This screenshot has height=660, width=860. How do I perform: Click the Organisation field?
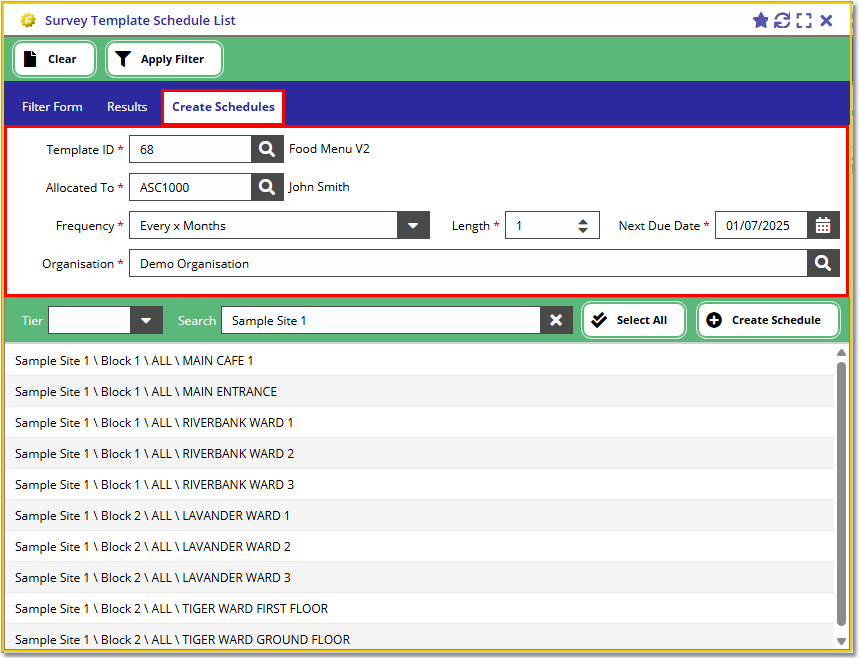pyautogui.click(x=468, y=264)
